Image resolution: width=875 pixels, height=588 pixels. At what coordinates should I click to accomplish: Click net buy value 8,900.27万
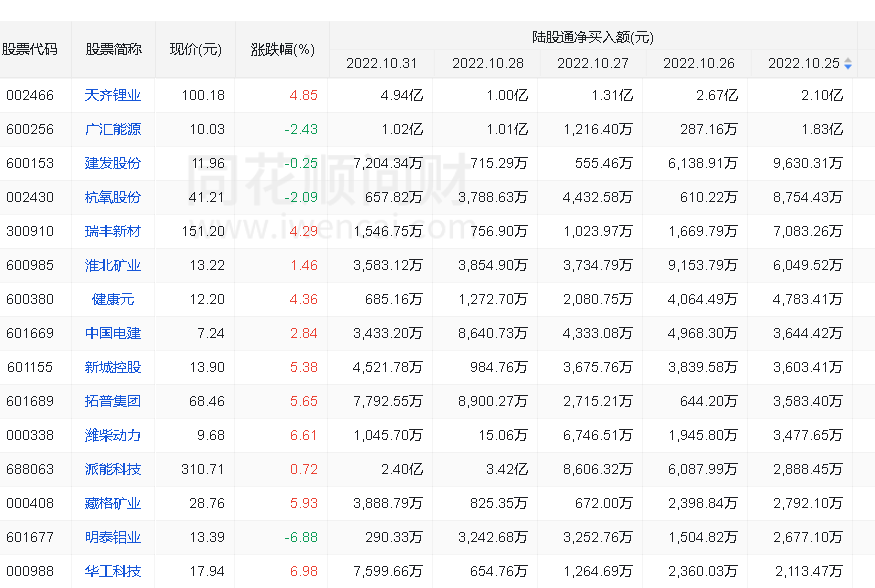tap(493, 402)
